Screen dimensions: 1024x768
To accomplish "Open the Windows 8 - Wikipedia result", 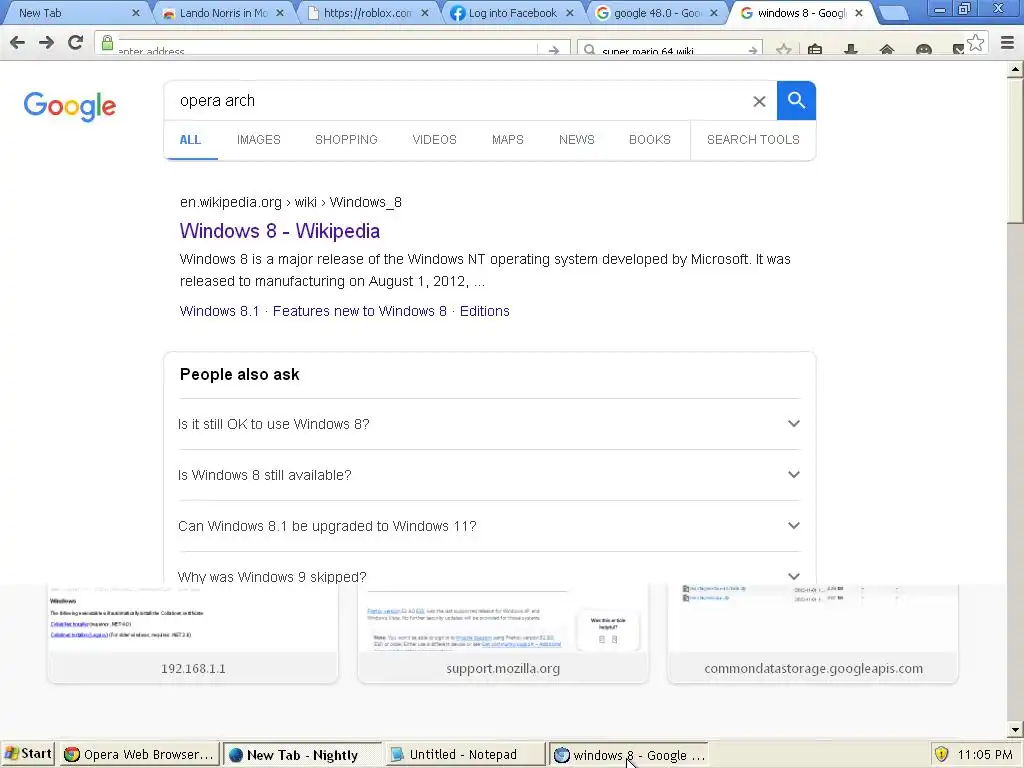I will coord(280,231).
